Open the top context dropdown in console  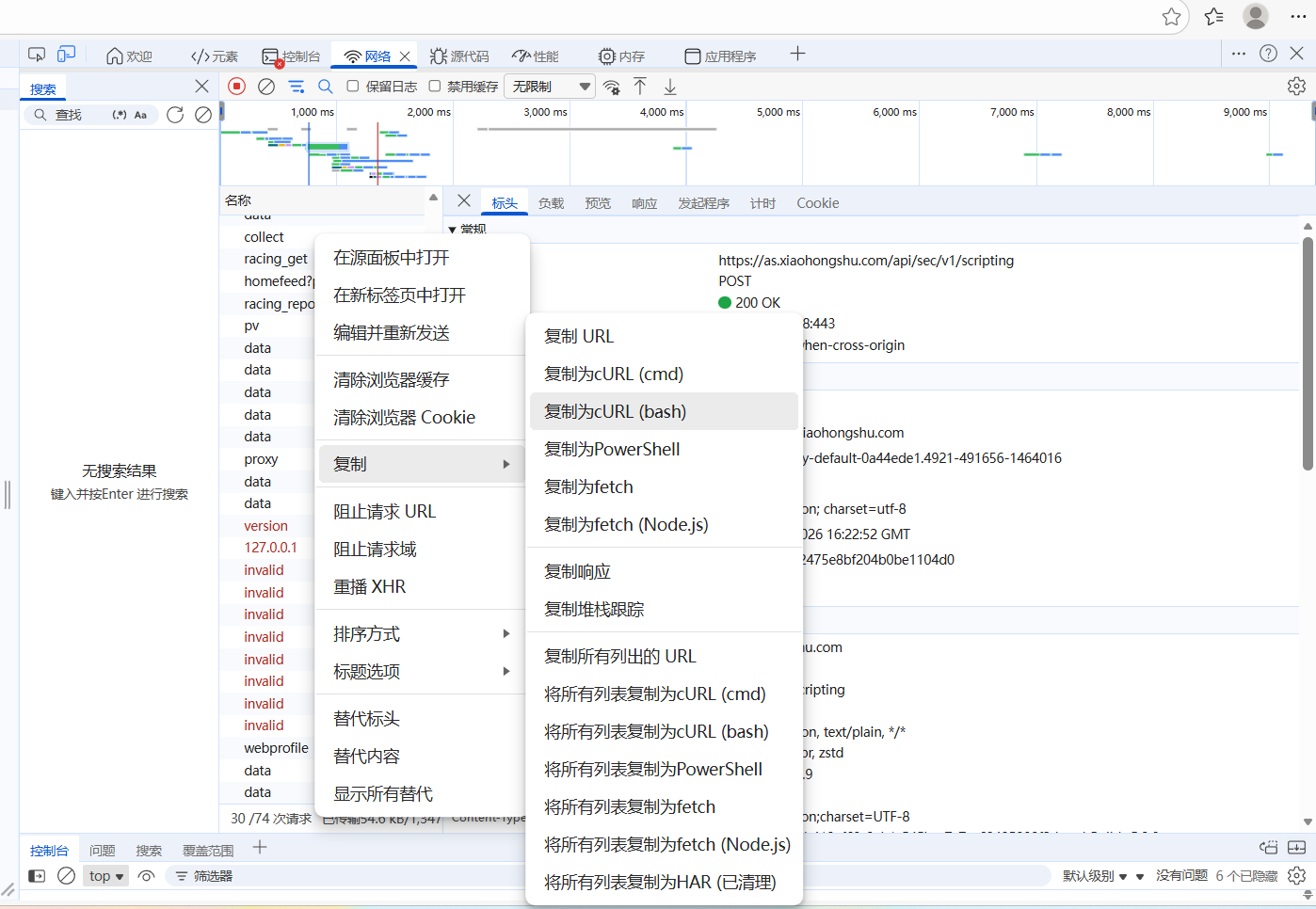click(x=105, y=876)
